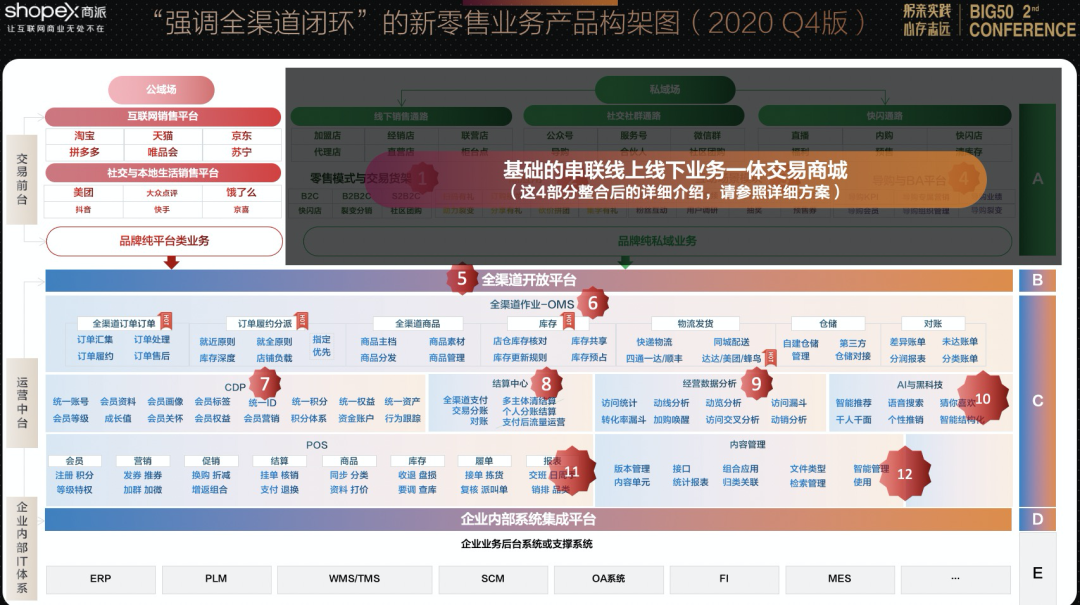Click the 就近原则 item

[217, 342]
